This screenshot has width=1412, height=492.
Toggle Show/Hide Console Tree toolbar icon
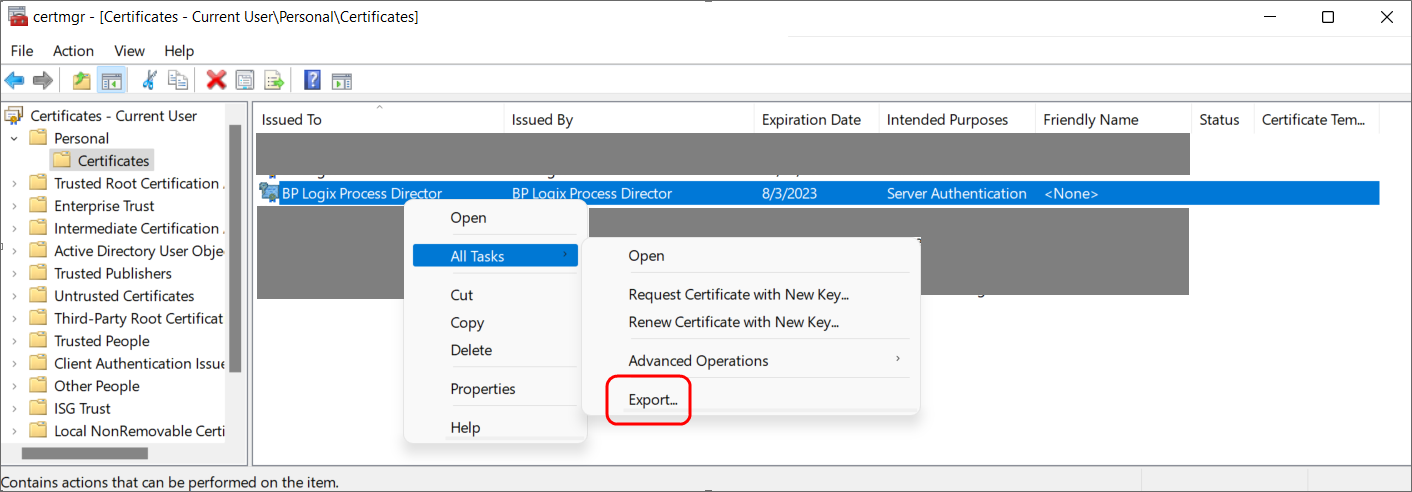click(111, 80)
